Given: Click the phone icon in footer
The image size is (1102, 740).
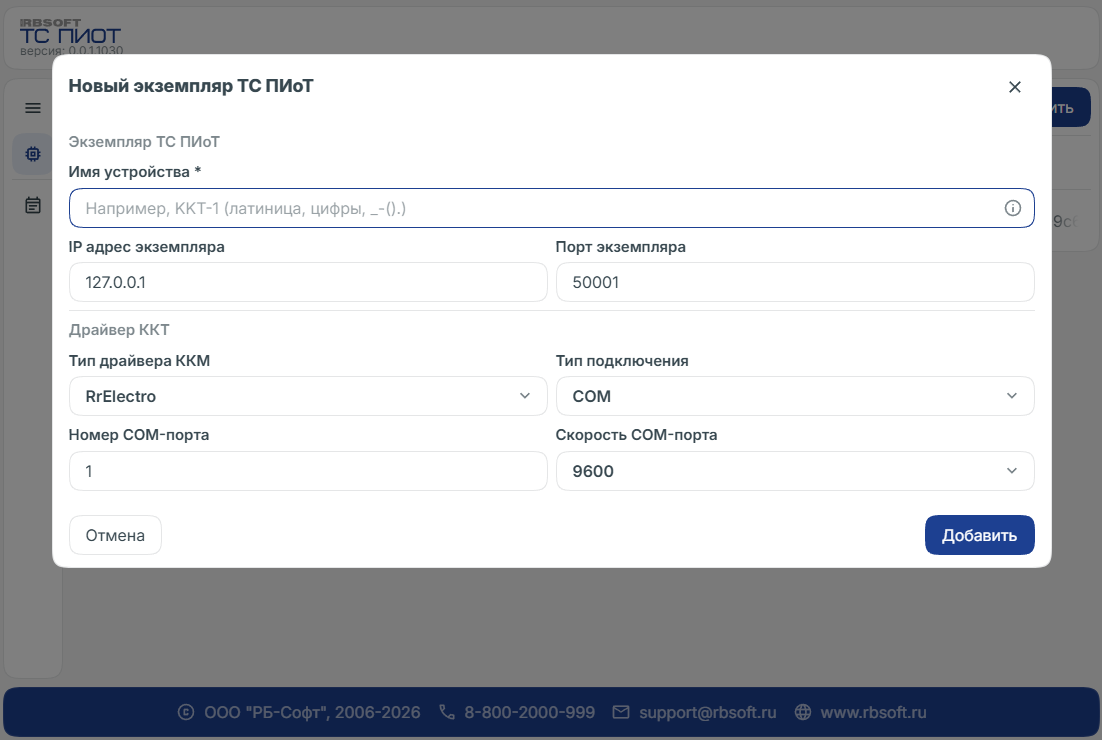Looking at the screenshot, I should [446, 712].
